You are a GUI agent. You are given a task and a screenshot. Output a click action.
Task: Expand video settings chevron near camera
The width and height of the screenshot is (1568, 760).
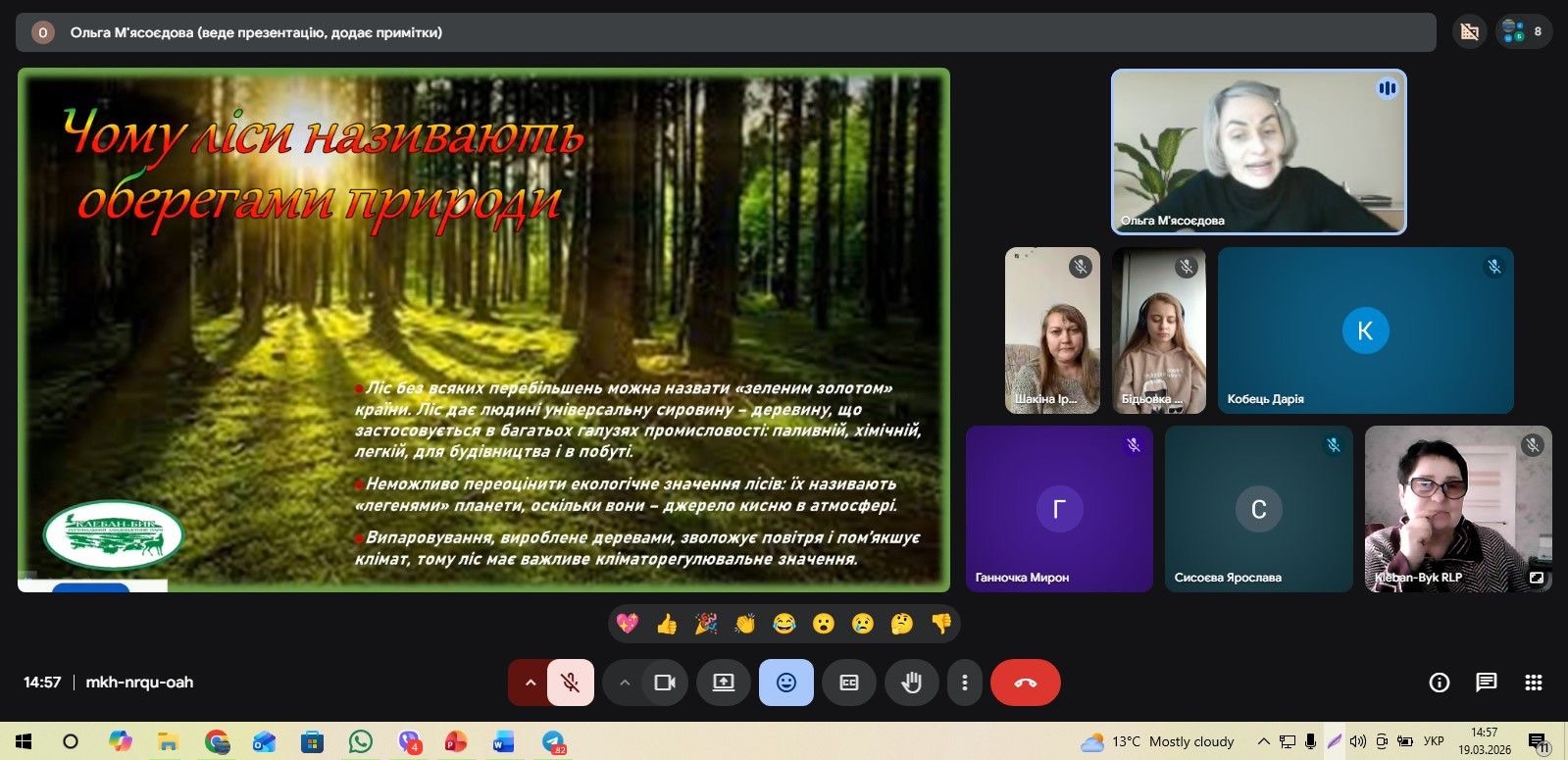[624, 683]
